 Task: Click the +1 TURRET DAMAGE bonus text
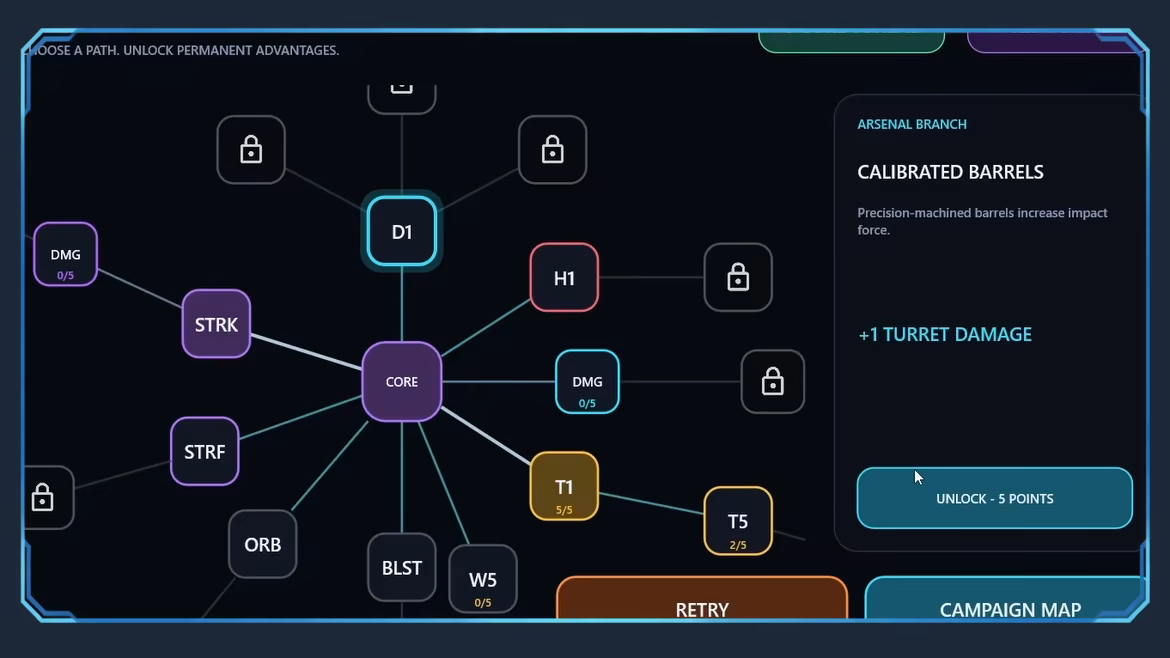[x=945, y=334]
